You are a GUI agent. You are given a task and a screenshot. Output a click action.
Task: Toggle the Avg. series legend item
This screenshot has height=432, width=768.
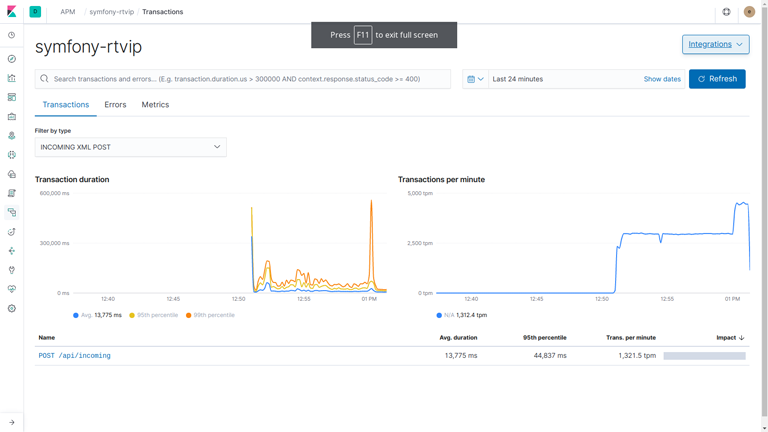click(x=97, y=315)
